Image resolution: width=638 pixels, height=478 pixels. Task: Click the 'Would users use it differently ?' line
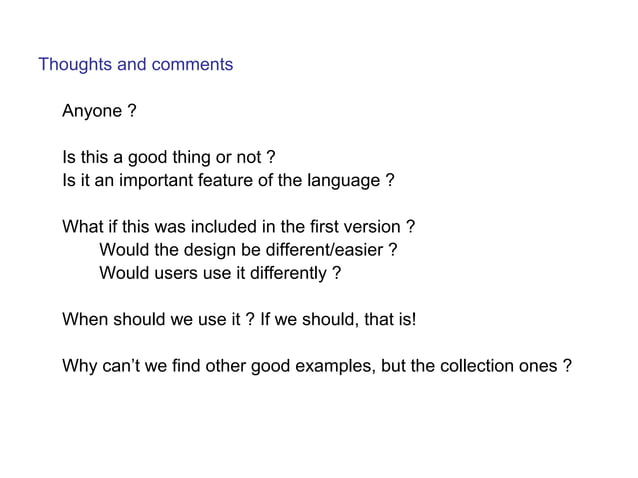click(220, 273)
